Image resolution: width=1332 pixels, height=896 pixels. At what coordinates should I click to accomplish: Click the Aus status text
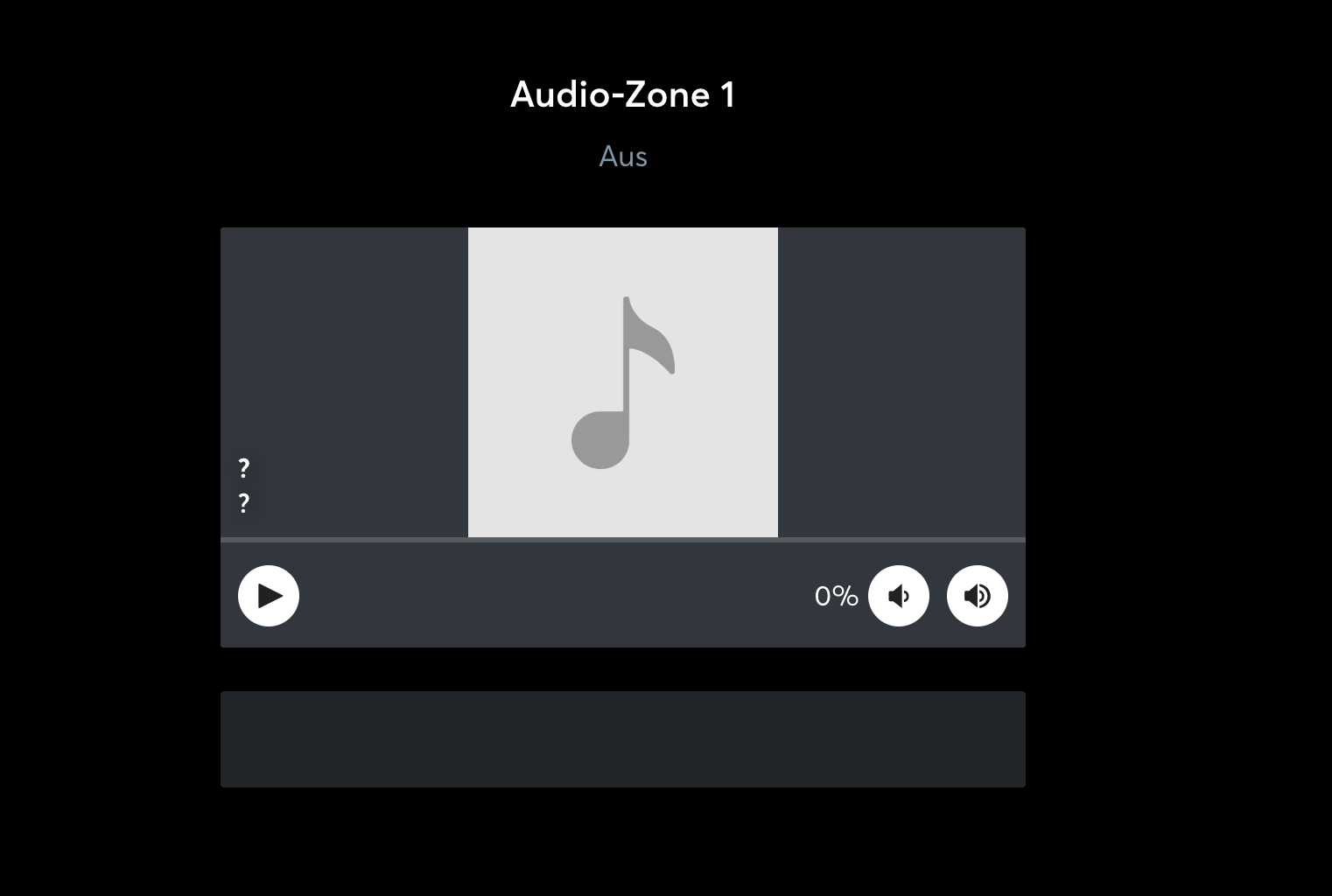623,157
